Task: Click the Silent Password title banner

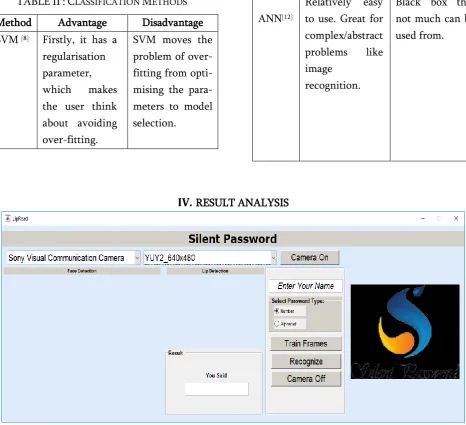Action: 233,239
